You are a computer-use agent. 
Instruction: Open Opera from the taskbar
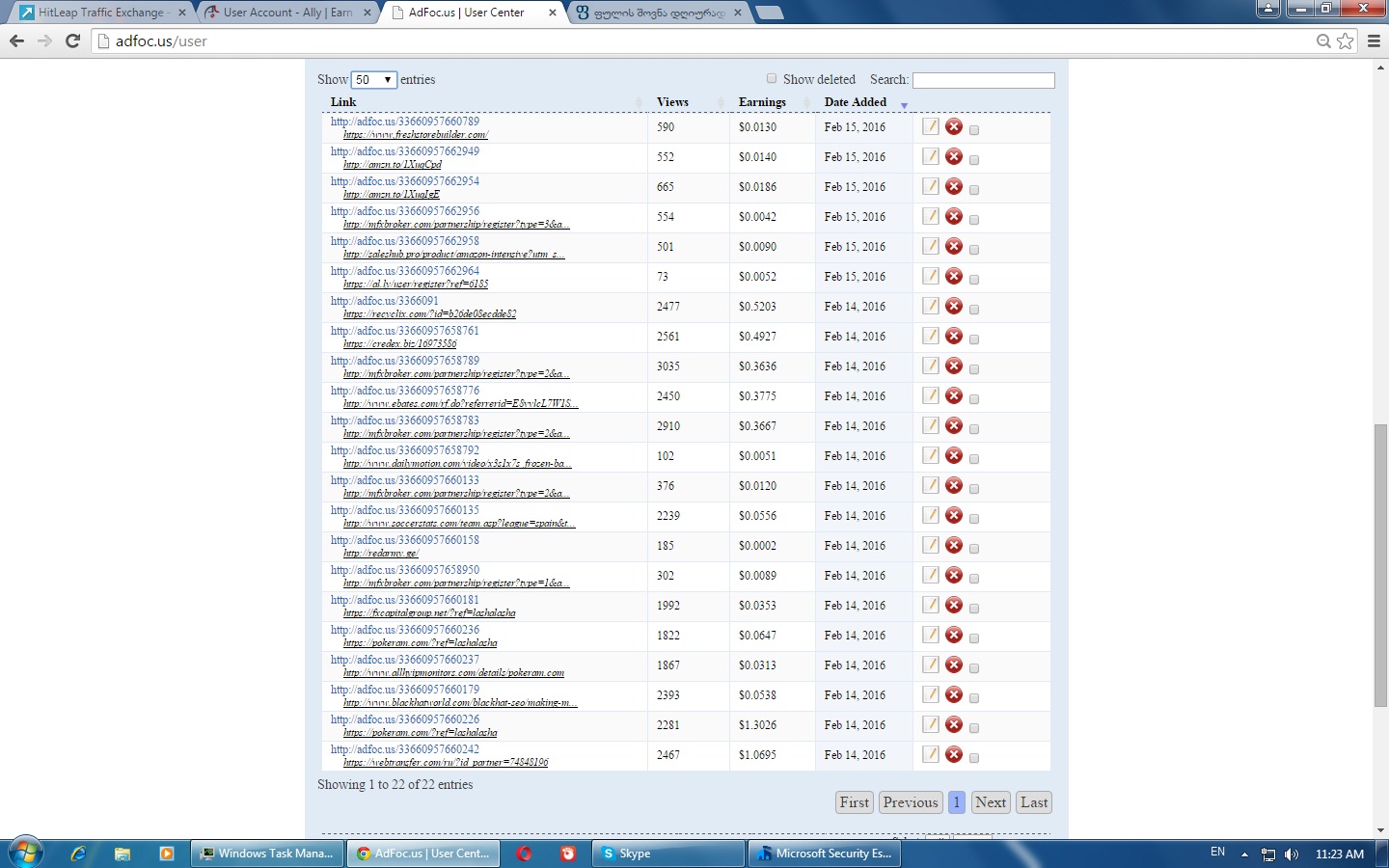[524, 854]
